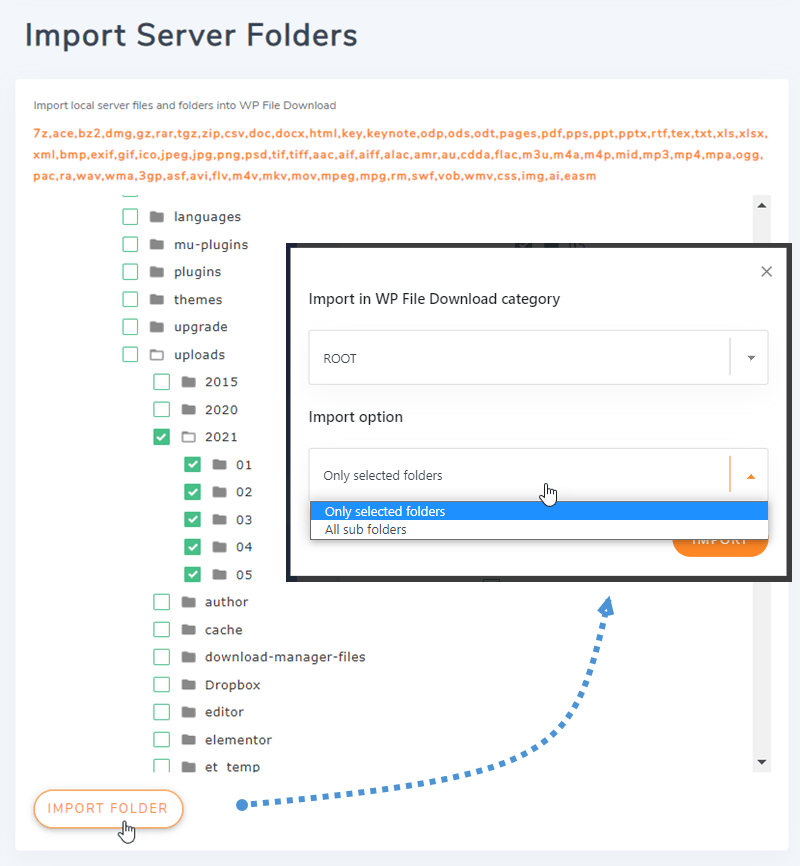Open the 2020 folder in tree

(221, 410)
